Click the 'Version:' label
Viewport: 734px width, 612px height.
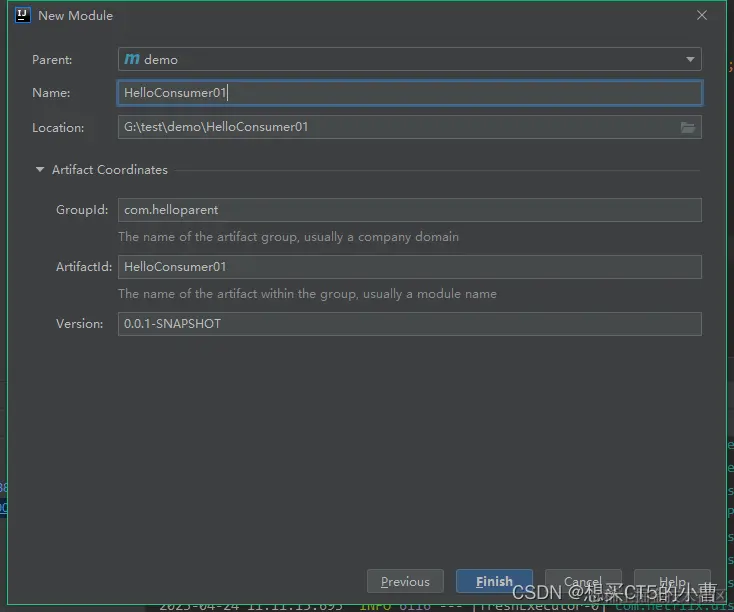pyautogui.click(x=80, y=324)
